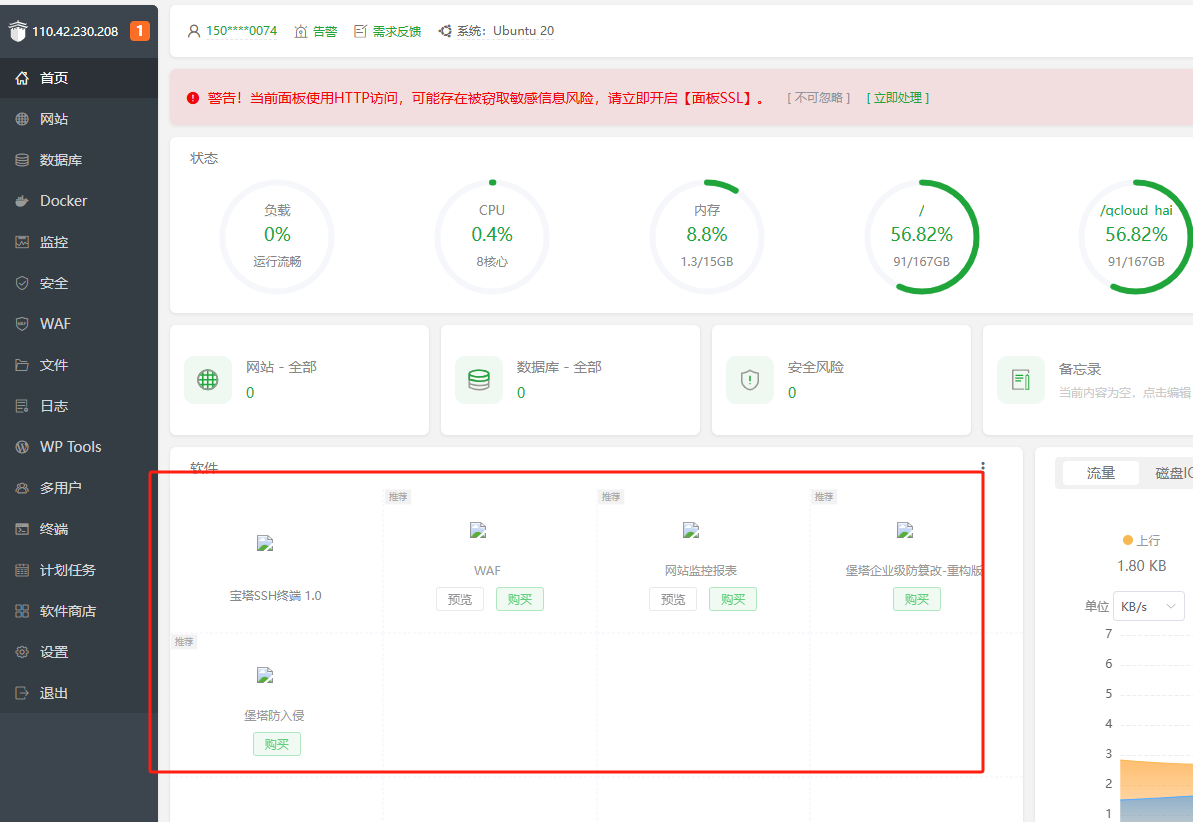The image size is (1193, 822).
Task: Click 预览 button under 网站监控报表
Action: pyautogui.click(x=673, y=599)
